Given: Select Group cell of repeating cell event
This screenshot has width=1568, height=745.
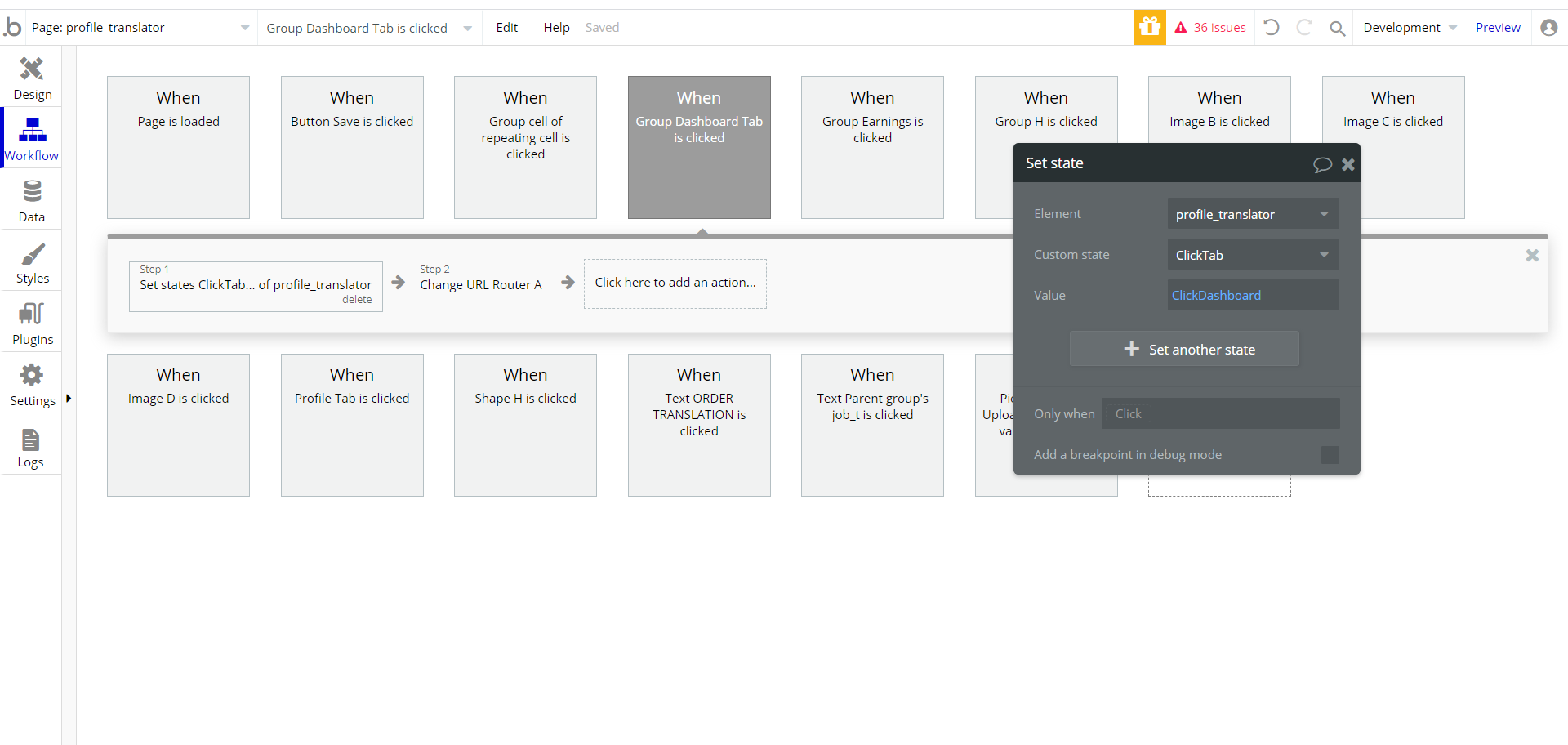Looking at the screenshot, I should click(x=525, y=147).
